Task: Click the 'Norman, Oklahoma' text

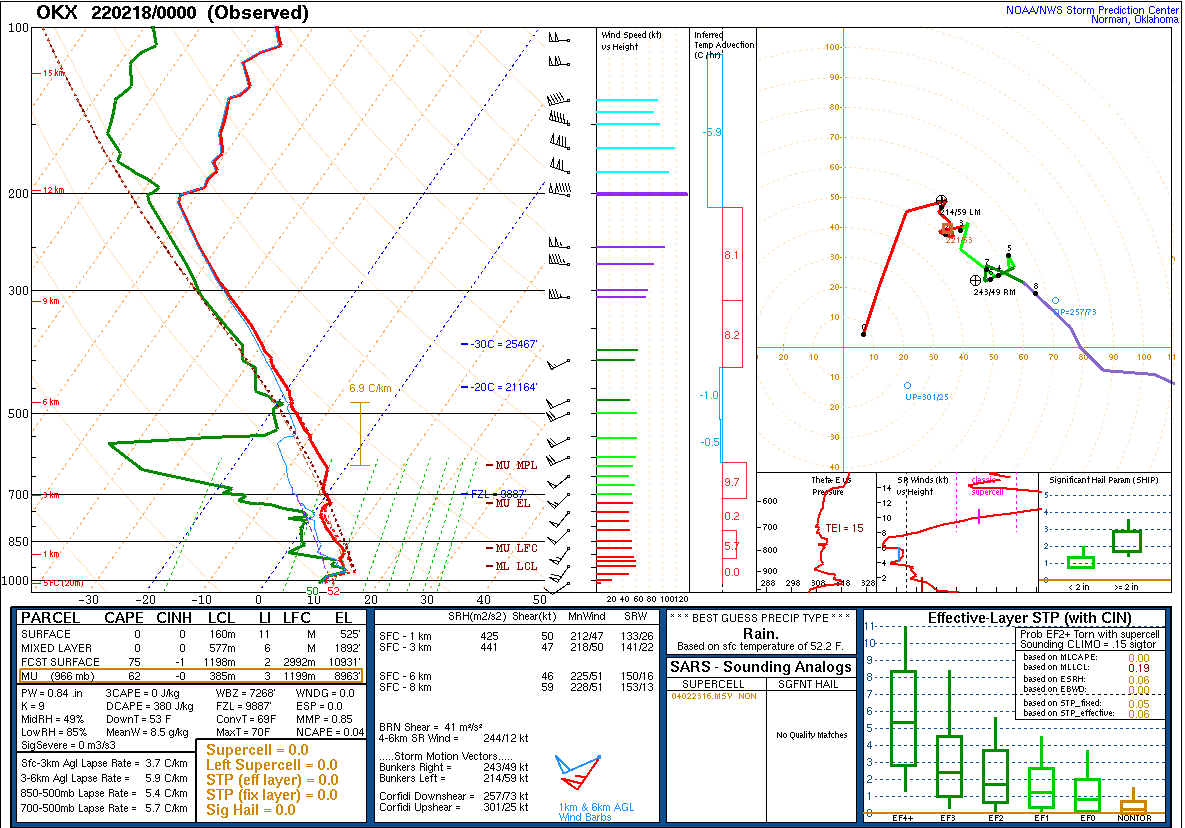Action: pyautogui.click(x=1134, y=20)
